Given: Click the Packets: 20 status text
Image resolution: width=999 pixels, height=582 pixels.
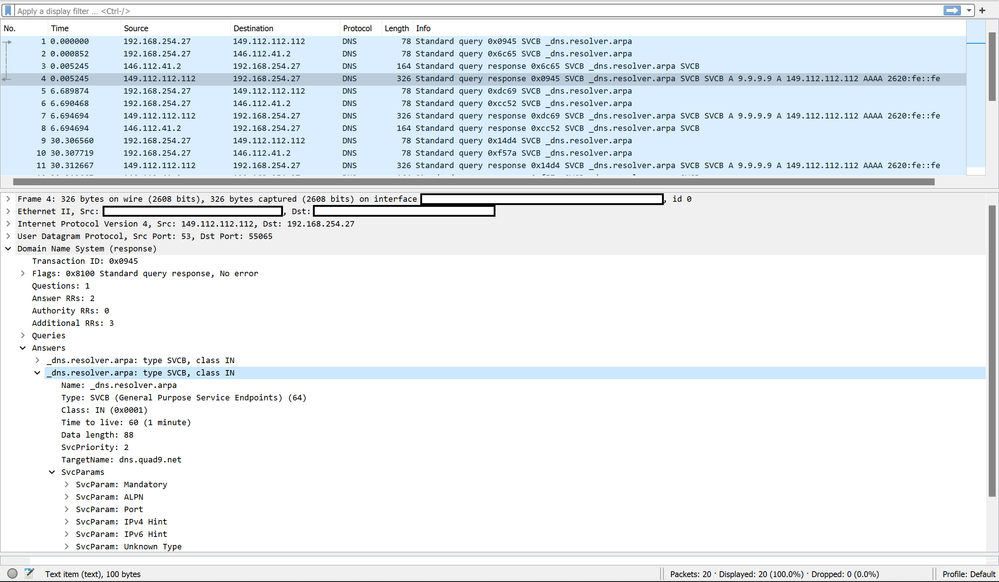Looking at the screenshot, I should [x=775, y=574].
